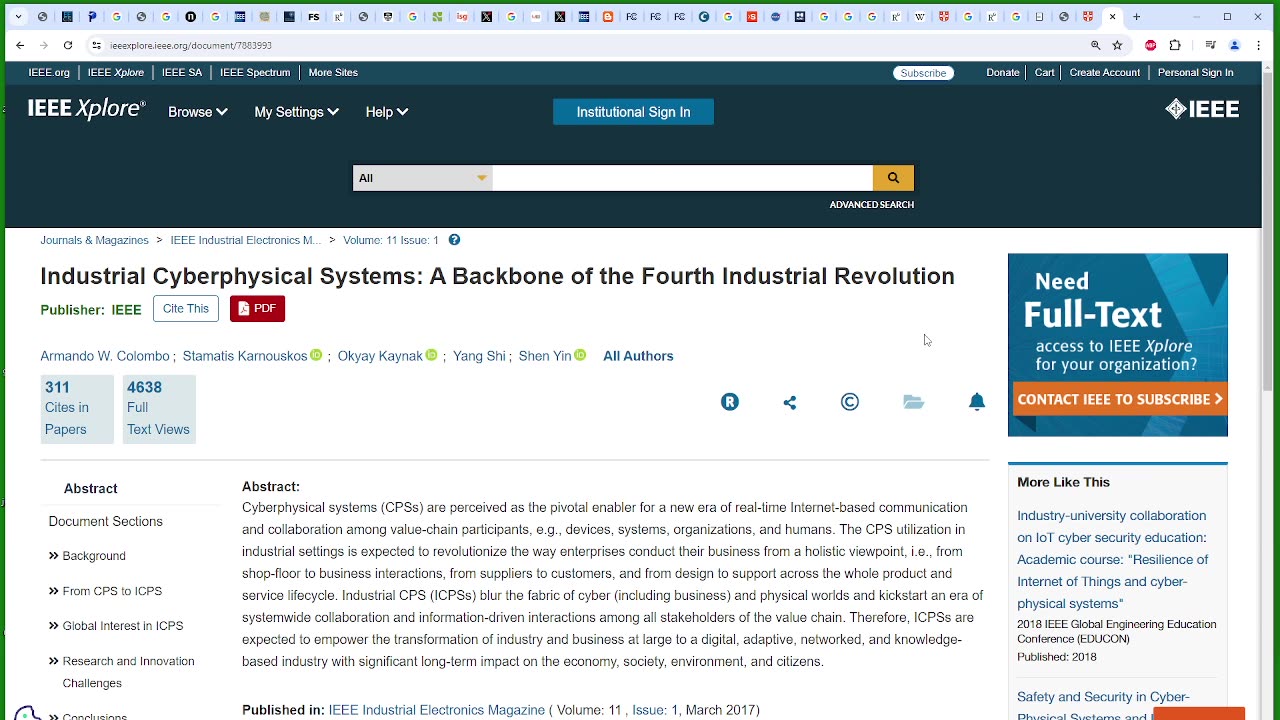Select IEEE SA in the top bar
Viewport: 1280px width, 720px height.
point(182,72)
